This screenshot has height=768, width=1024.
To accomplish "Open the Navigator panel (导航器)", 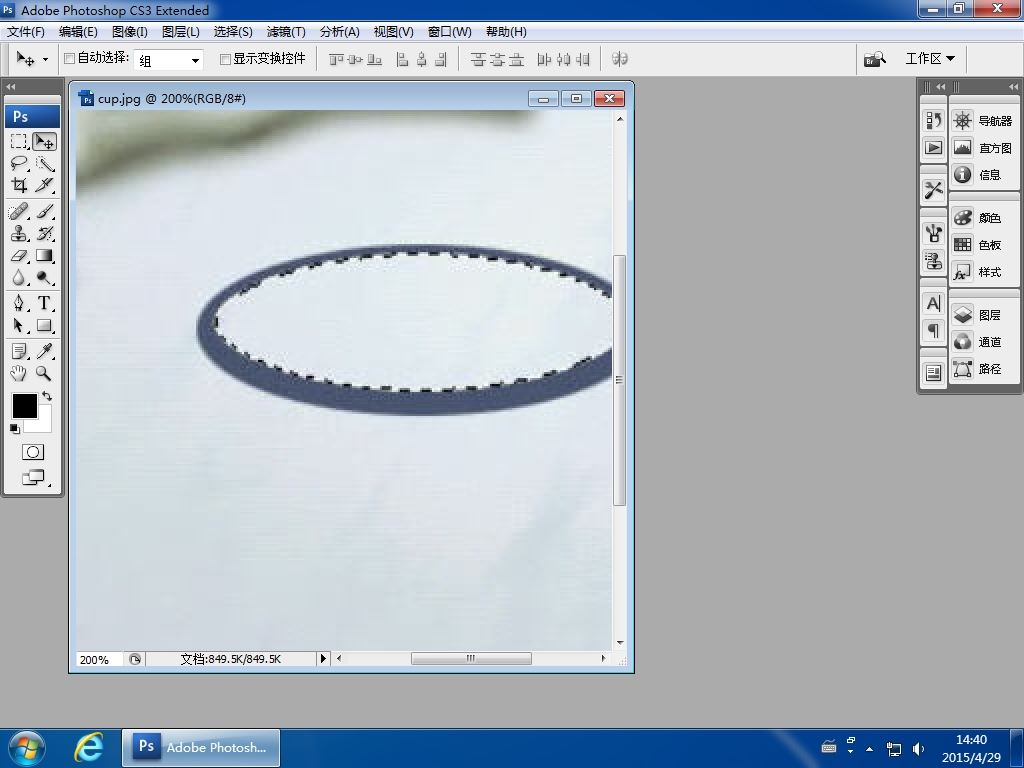I will [x=983, y=121].
